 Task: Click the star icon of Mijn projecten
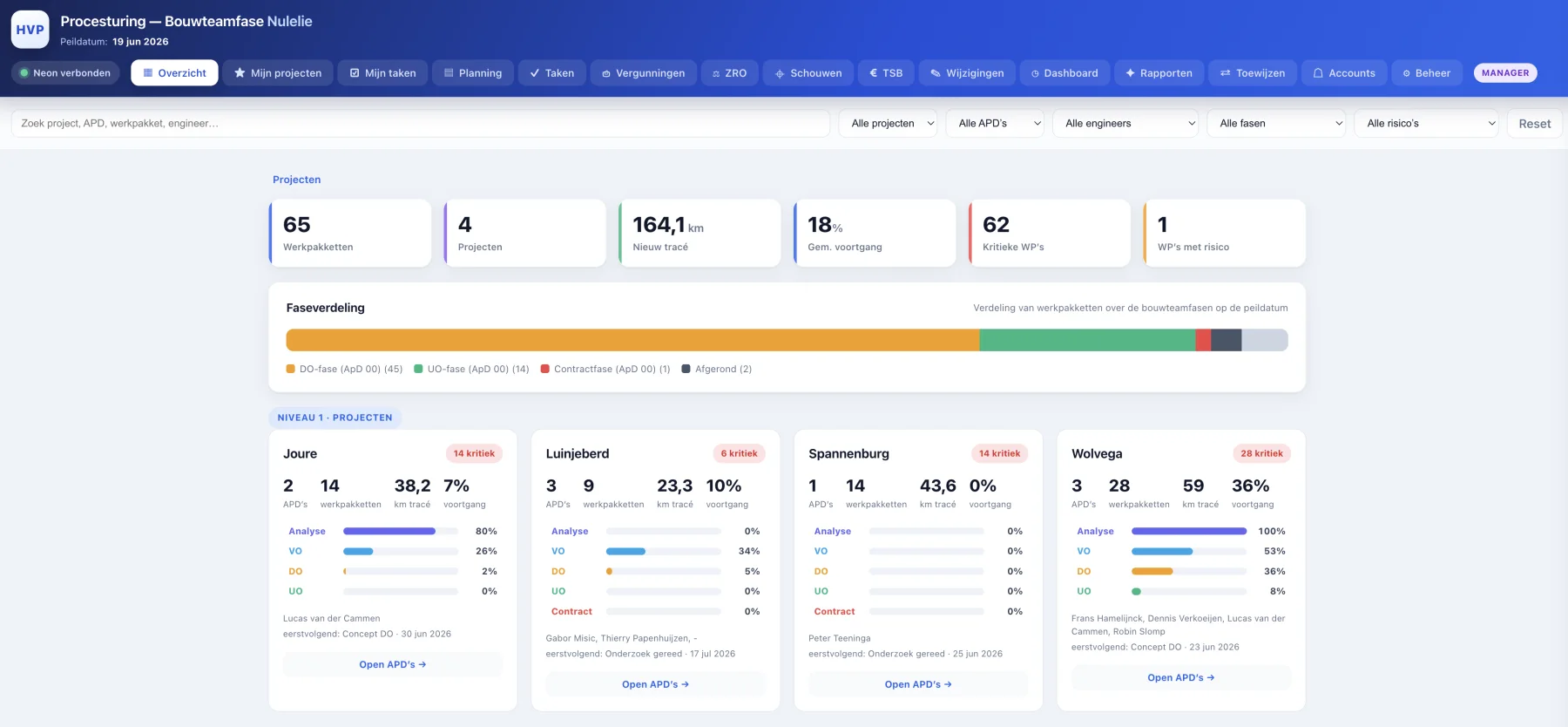240,73
